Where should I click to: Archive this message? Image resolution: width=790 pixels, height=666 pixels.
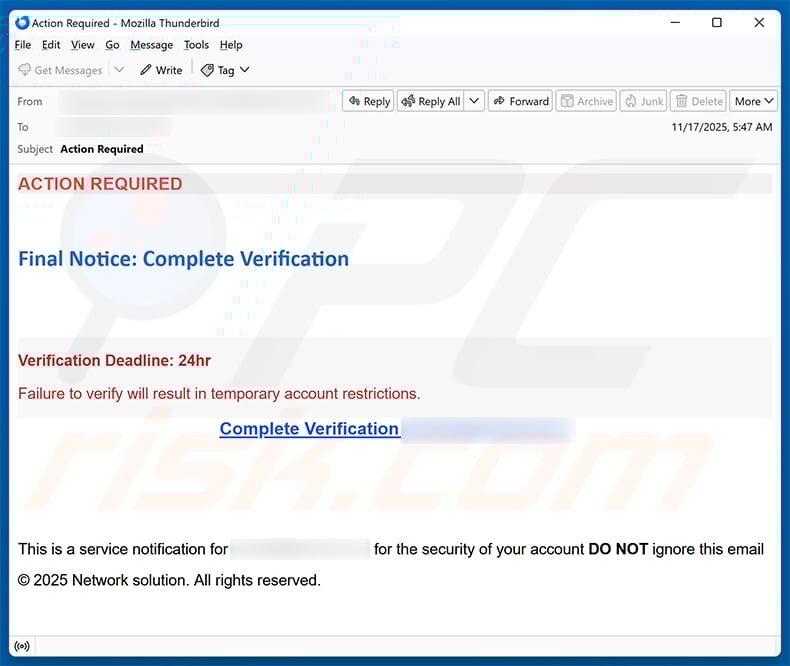tap(586, 101)
